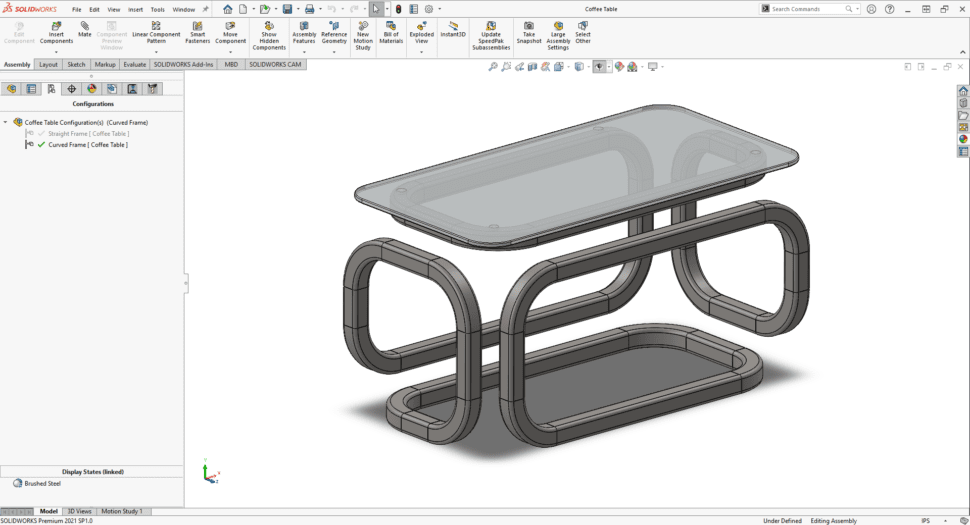Collapse the CommandManager ribbon chevron

pos(963,52)
